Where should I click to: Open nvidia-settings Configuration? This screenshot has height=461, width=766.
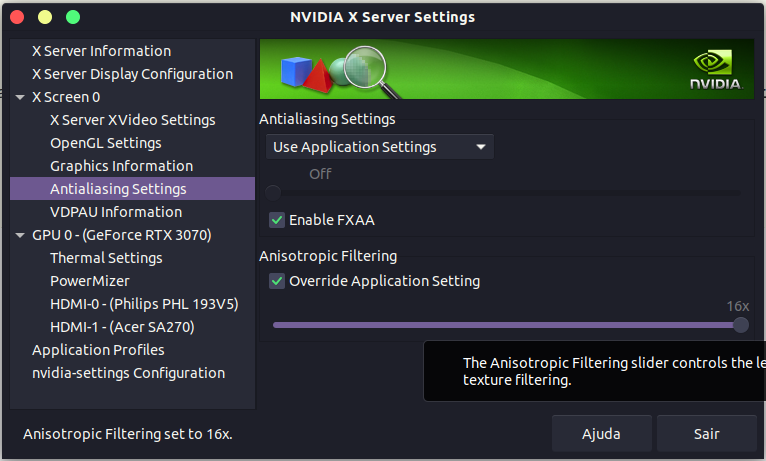pyautogui.click(x=128, y=373)
